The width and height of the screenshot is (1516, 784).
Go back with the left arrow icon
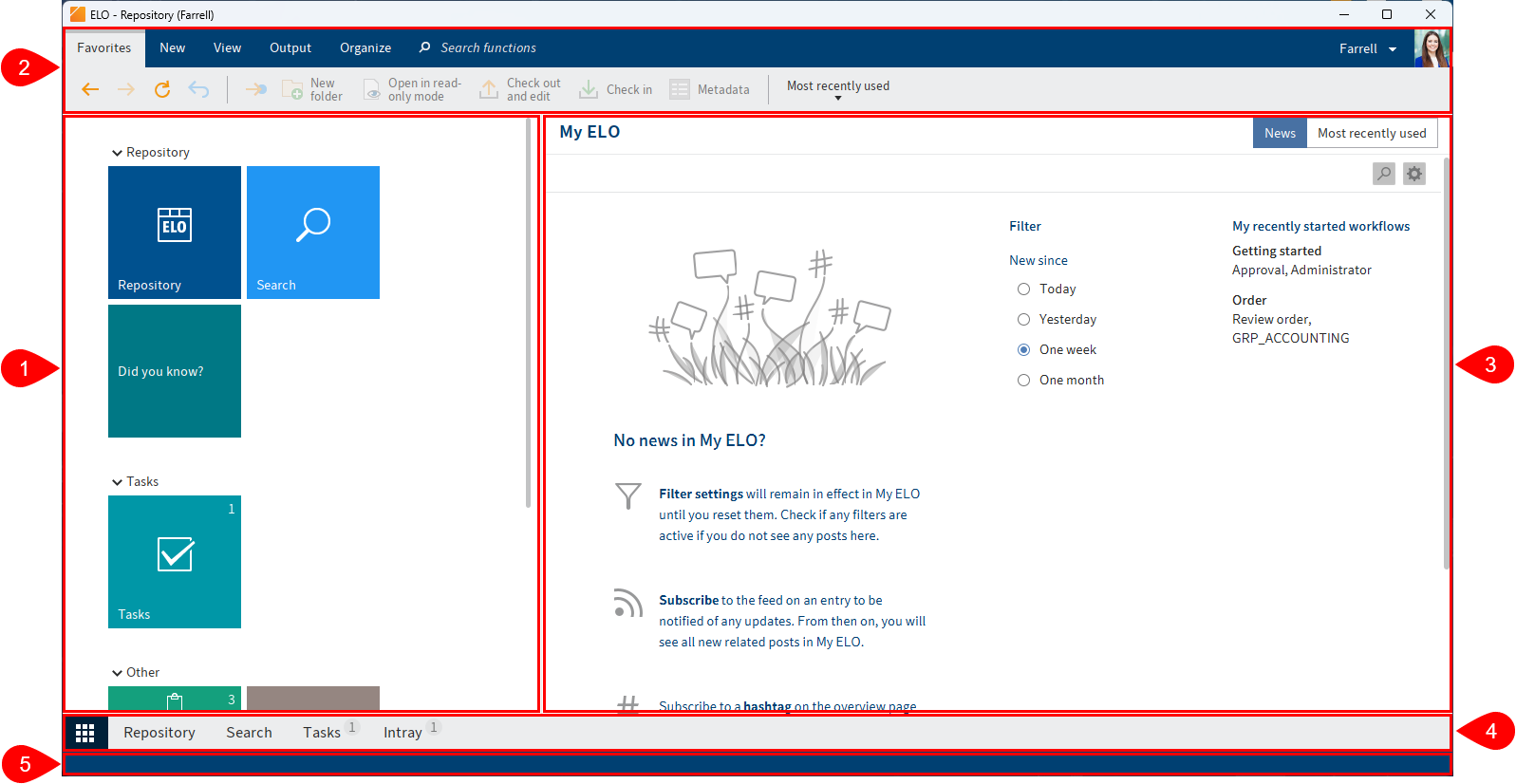click(x=90, y=89)
